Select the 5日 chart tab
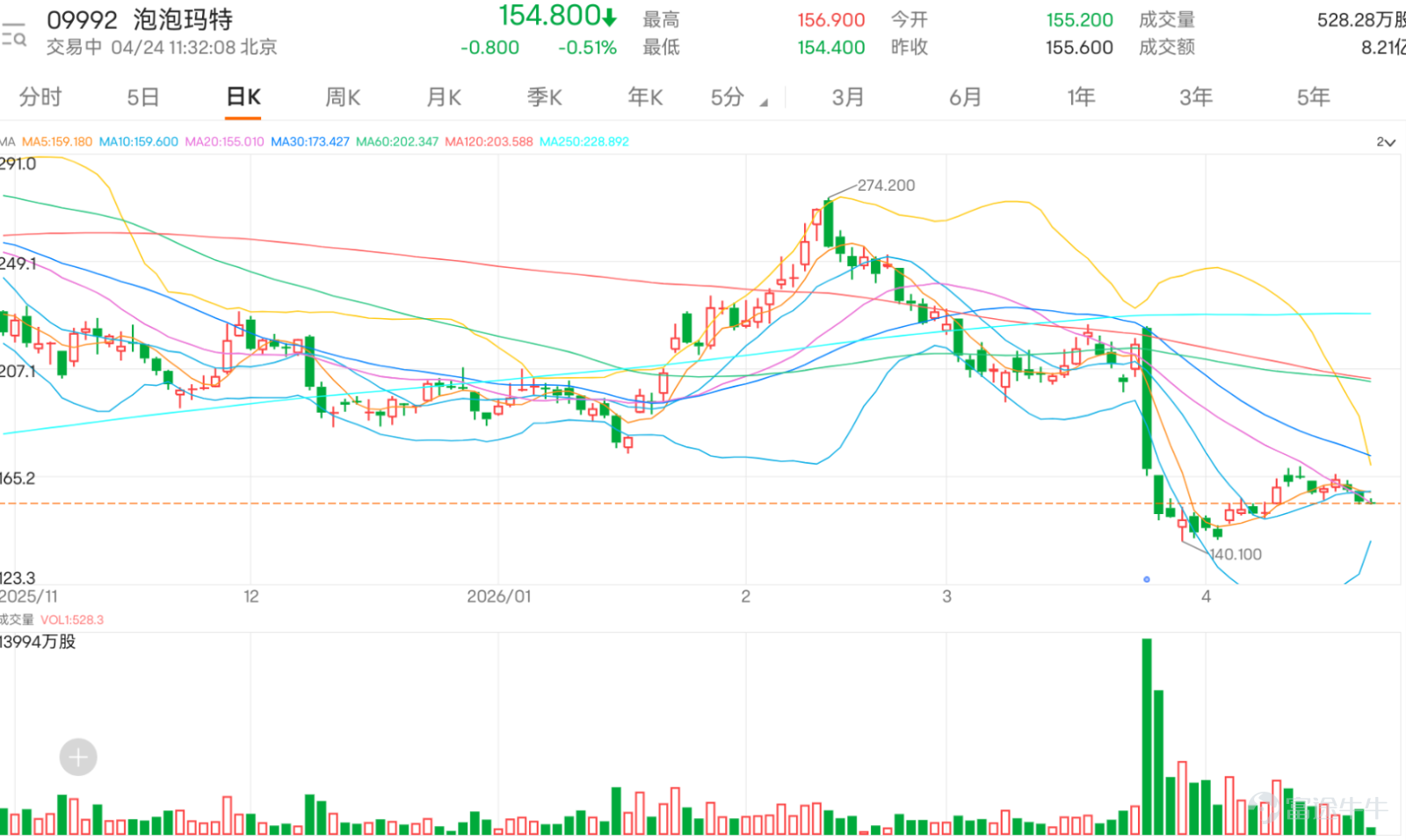1406x840 pixels. pyautogui.click(x=142, y=97)
